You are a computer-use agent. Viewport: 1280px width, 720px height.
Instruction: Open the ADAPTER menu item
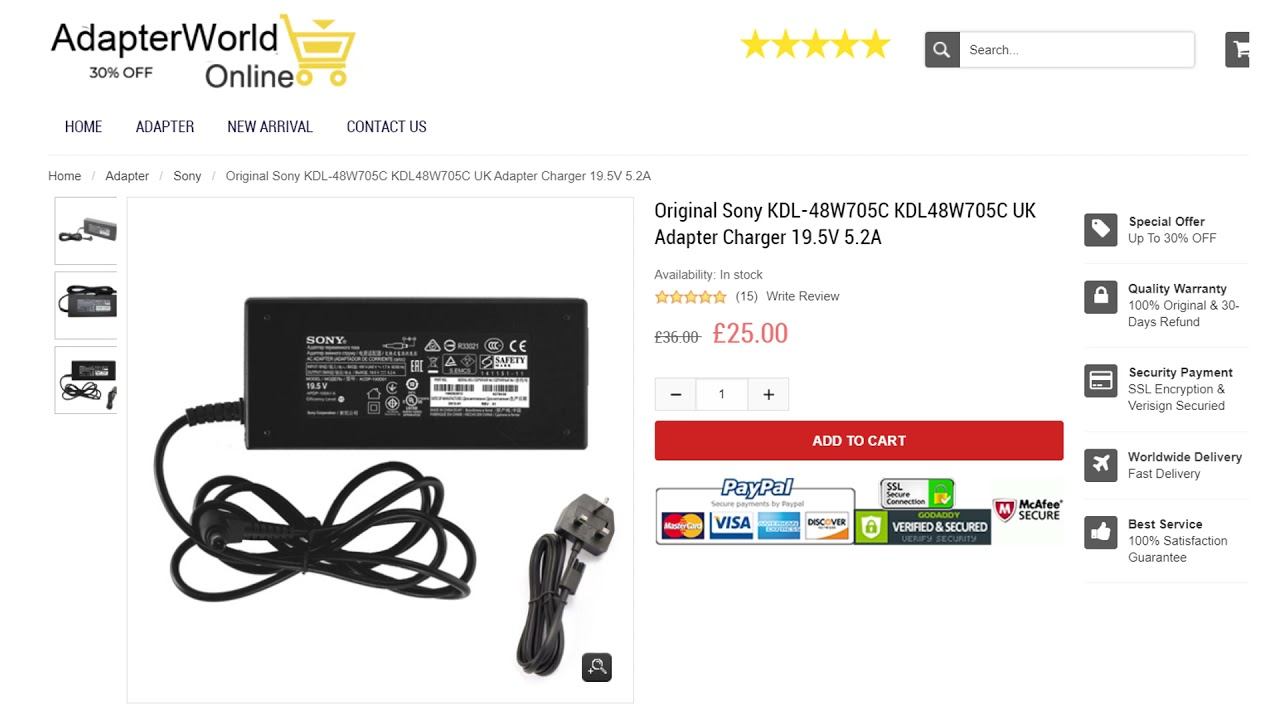point(165,127)
